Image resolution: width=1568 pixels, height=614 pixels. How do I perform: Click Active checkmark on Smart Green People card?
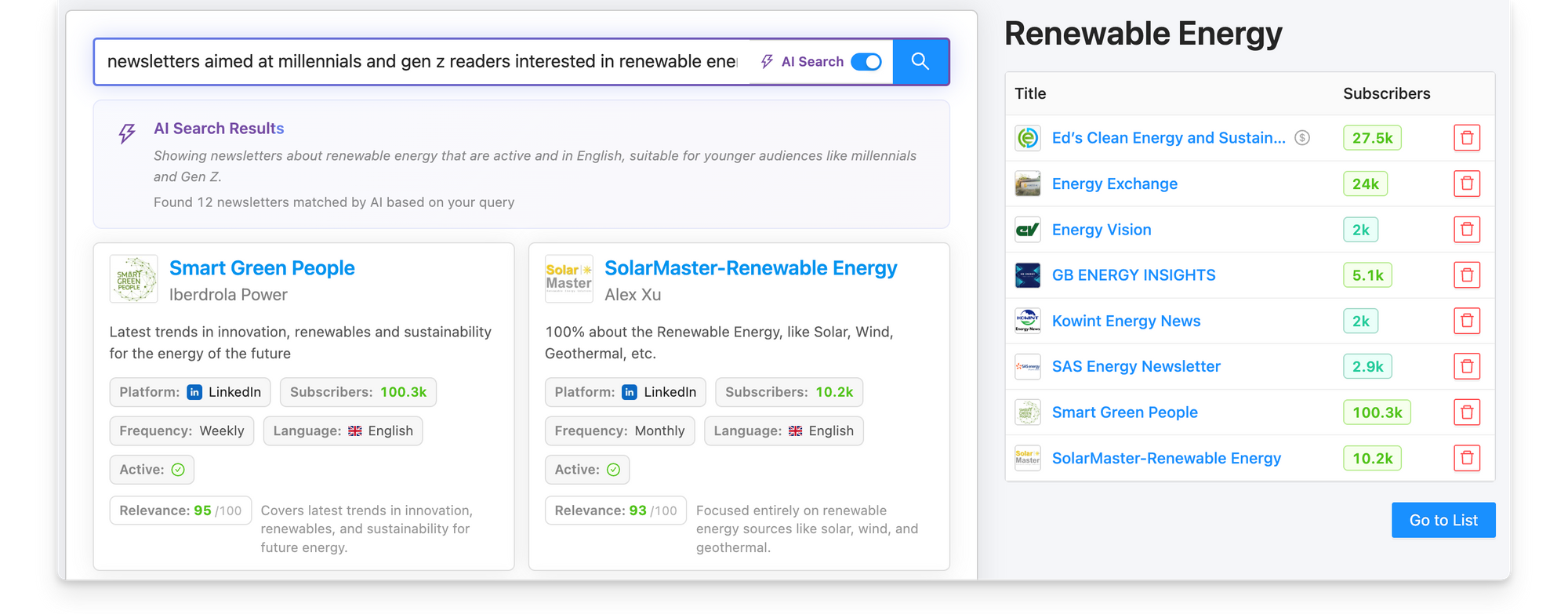[178, 470]
